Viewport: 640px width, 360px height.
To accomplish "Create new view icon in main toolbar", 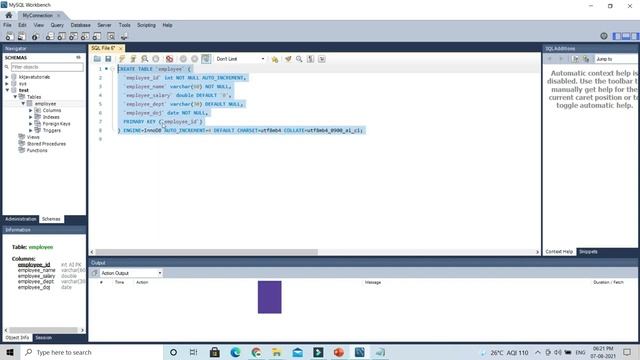I will coord(73,37).
